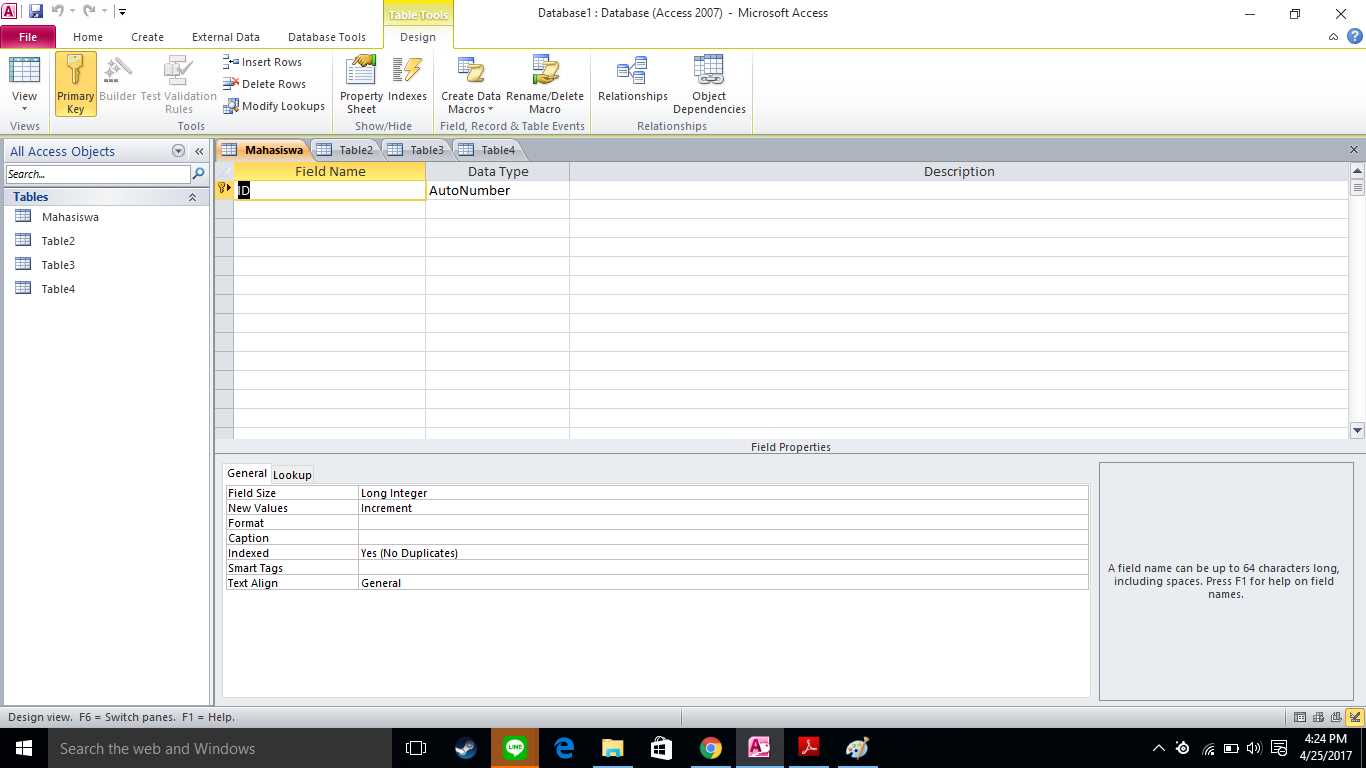Image resolution: width=1366 pixels, height=768 pixels.
Task: Open the LINE app on taskbar
Action: tap(515, 748)
